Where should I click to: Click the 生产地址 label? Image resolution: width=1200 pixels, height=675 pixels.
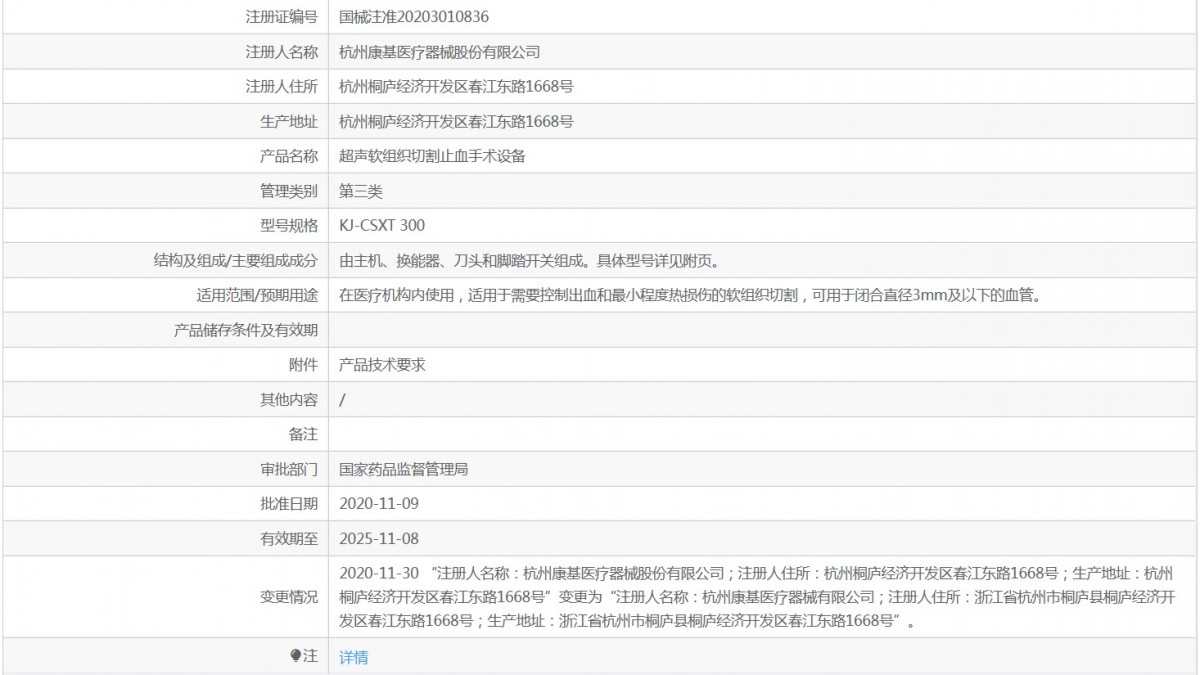pos(289,122)
